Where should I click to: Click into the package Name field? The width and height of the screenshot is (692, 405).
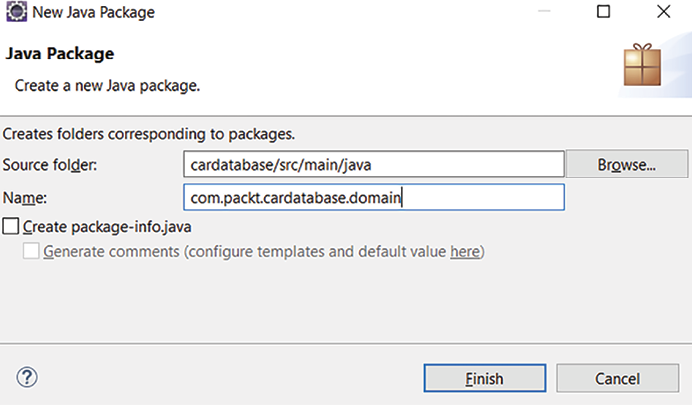(374, 198)
